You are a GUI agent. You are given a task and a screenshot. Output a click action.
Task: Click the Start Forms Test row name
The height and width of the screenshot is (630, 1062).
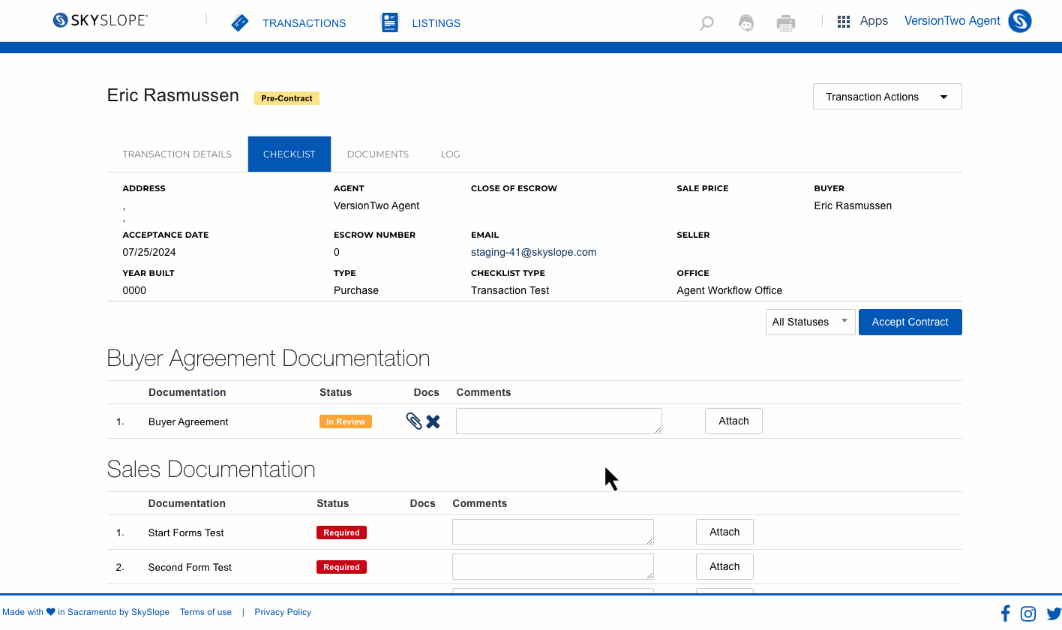tap(186, 532)
